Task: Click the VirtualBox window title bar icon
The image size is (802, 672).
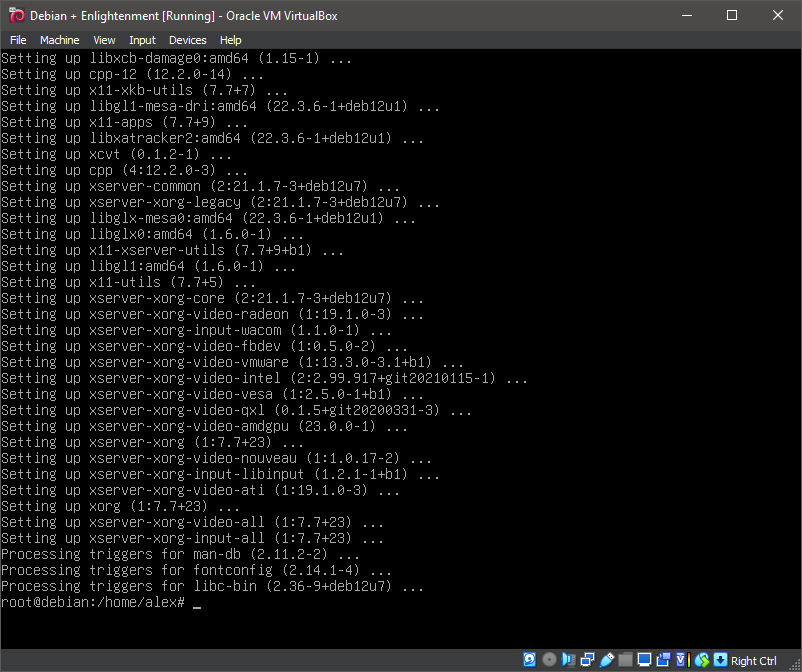Action: [16, 15]
